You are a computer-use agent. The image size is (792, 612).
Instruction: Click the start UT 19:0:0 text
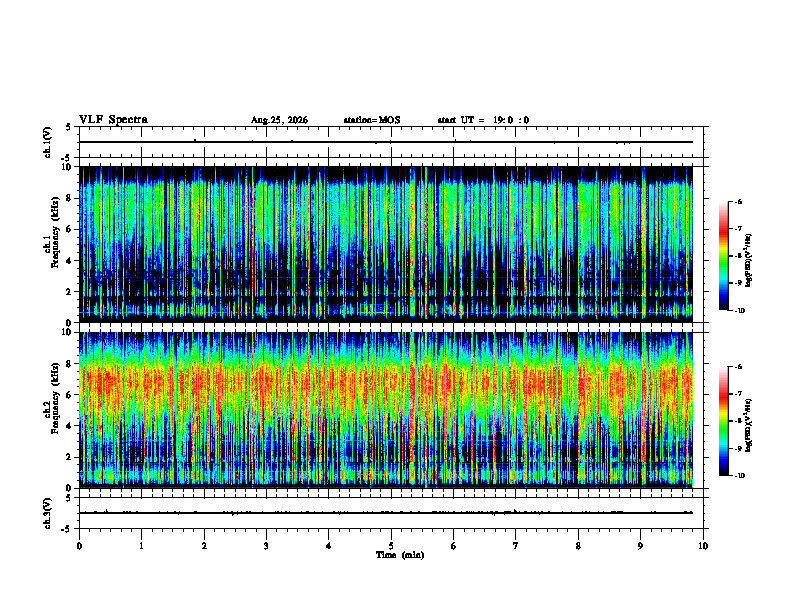coord(483,120)
